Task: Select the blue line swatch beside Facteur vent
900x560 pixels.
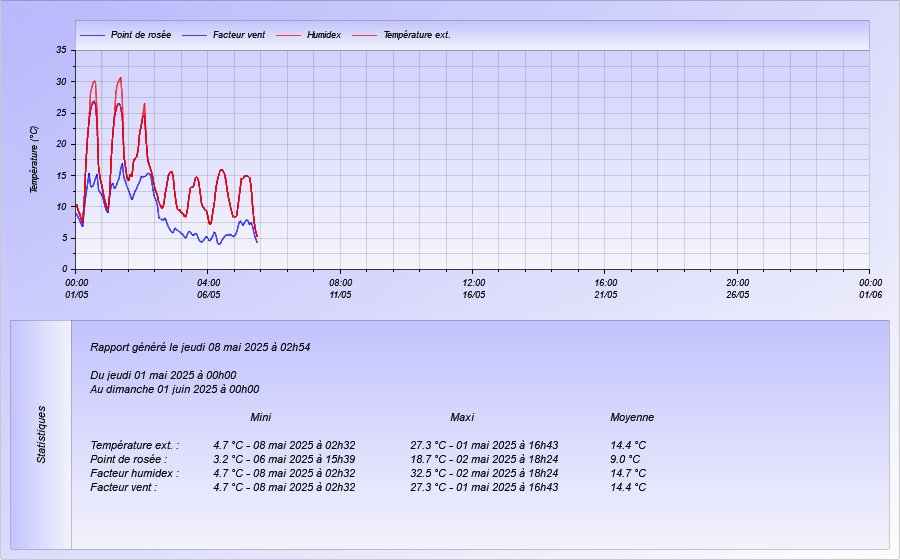Action: pyautogui.click(x=194, y=35)
